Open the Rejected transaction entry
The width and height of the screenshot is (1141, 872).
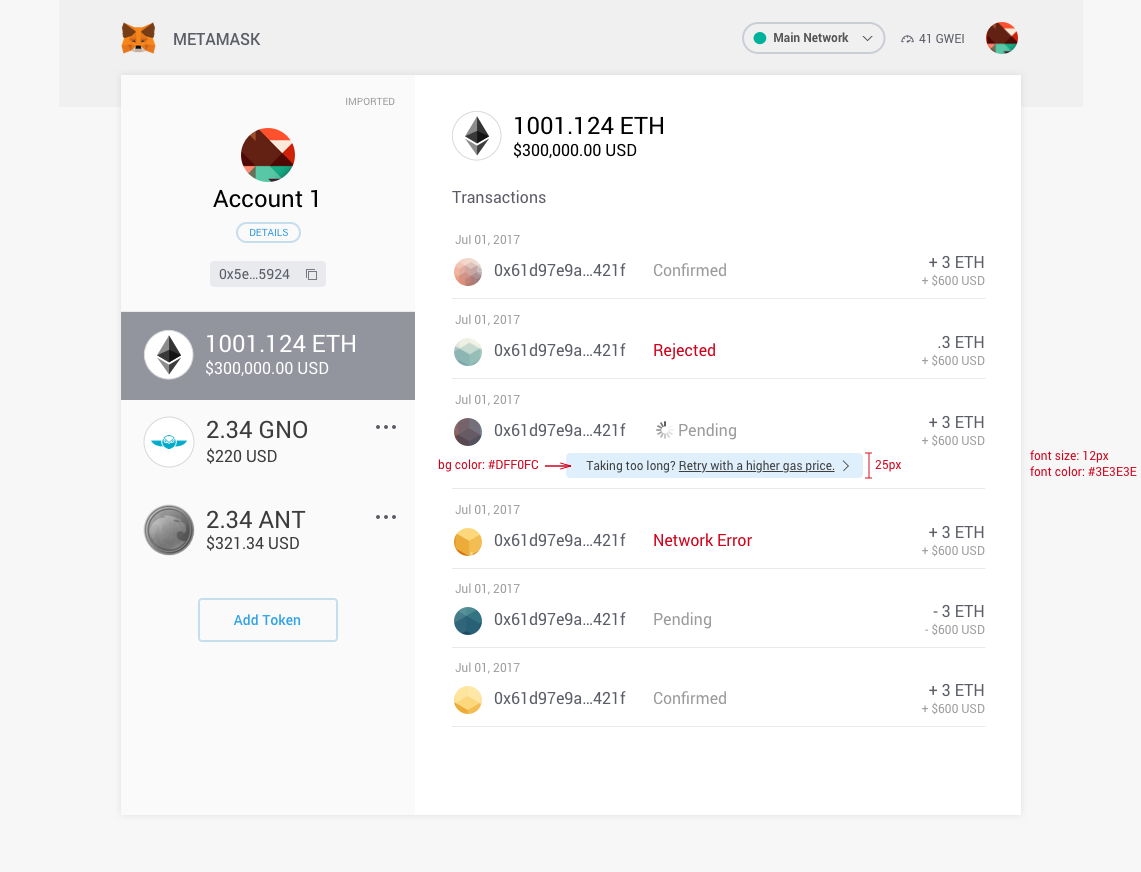point(684,350)
